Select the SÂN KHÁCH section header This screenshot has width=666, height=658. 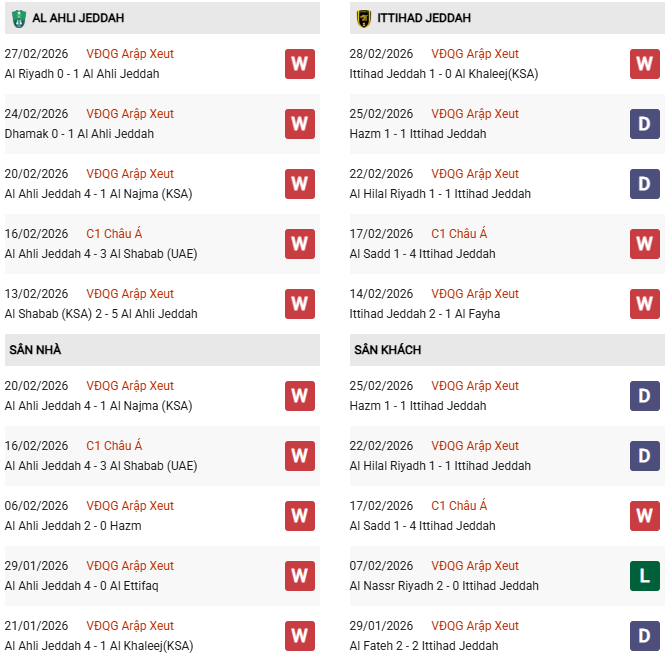click(x=387, y=350)
